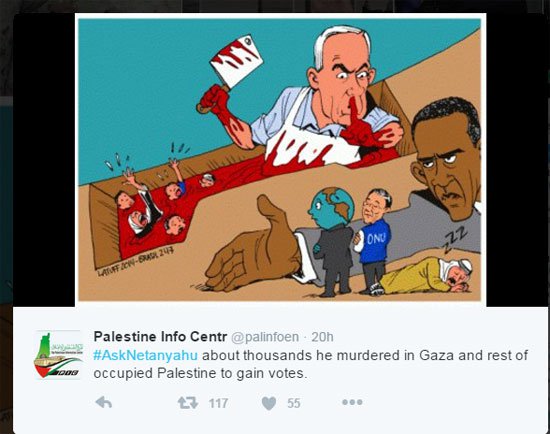Like the tweet with the heart icon

269,403
